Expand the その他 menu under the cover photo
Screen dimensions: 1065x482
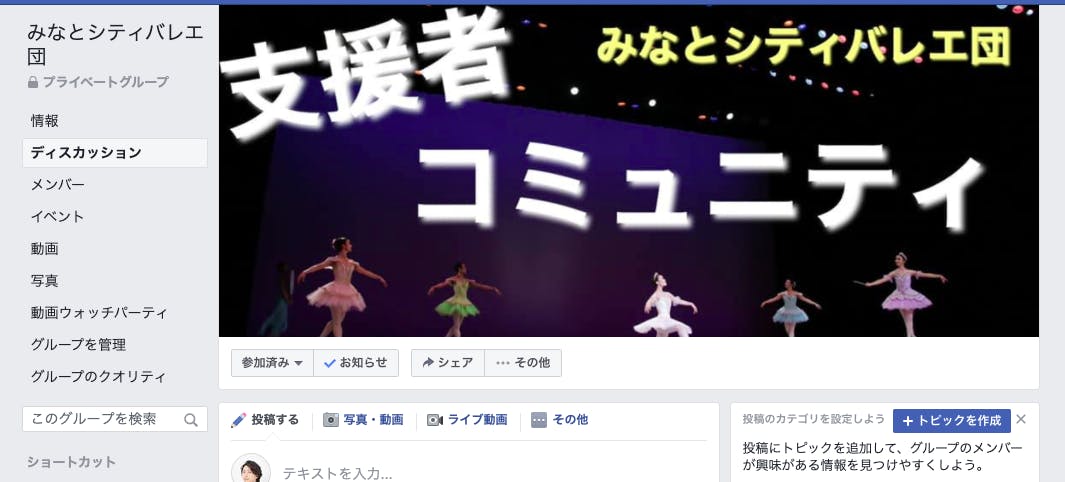tap(523, 363)
